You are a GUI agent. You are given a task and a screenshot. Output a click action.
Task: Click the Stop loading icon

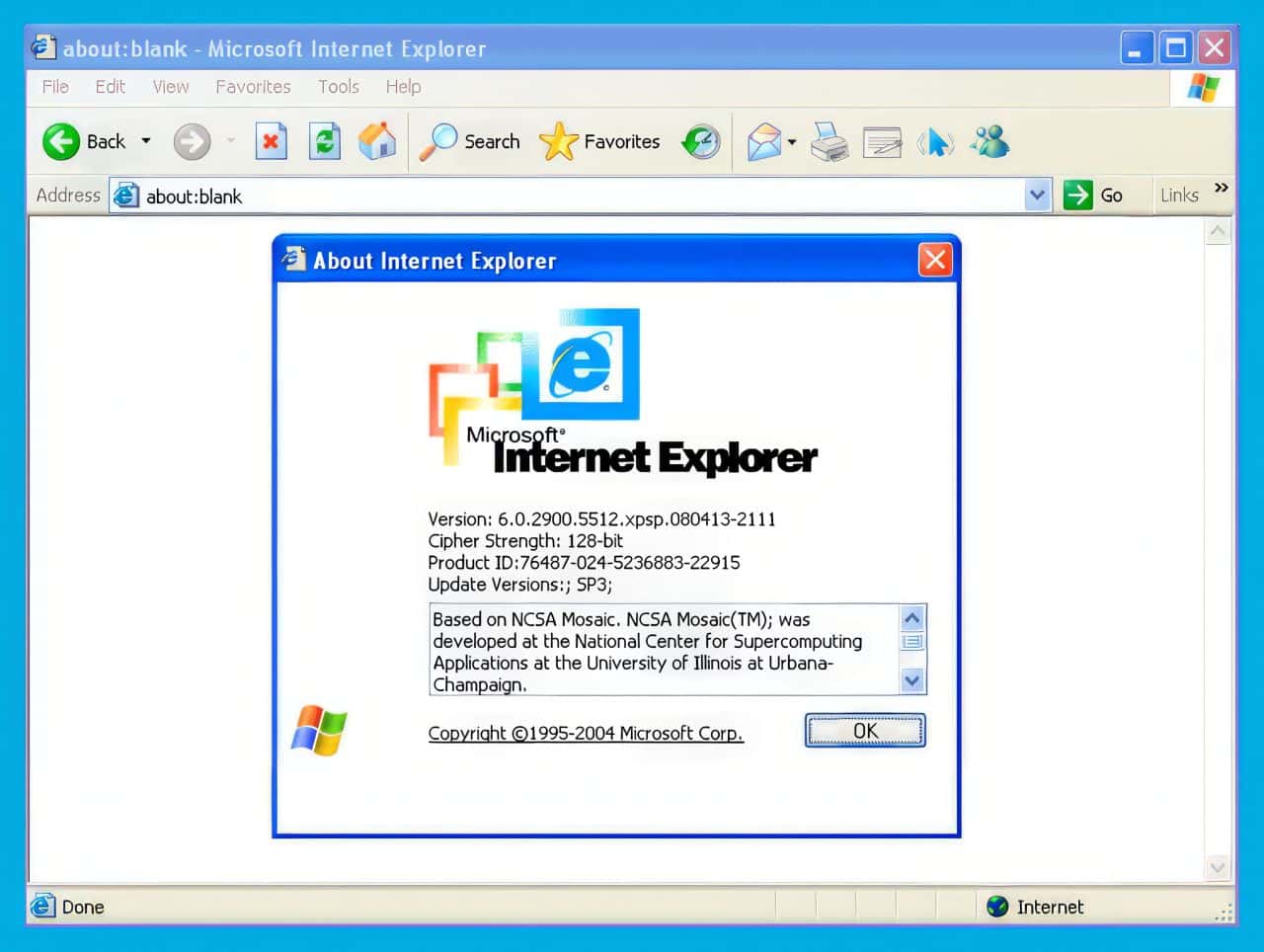point(272,141)
